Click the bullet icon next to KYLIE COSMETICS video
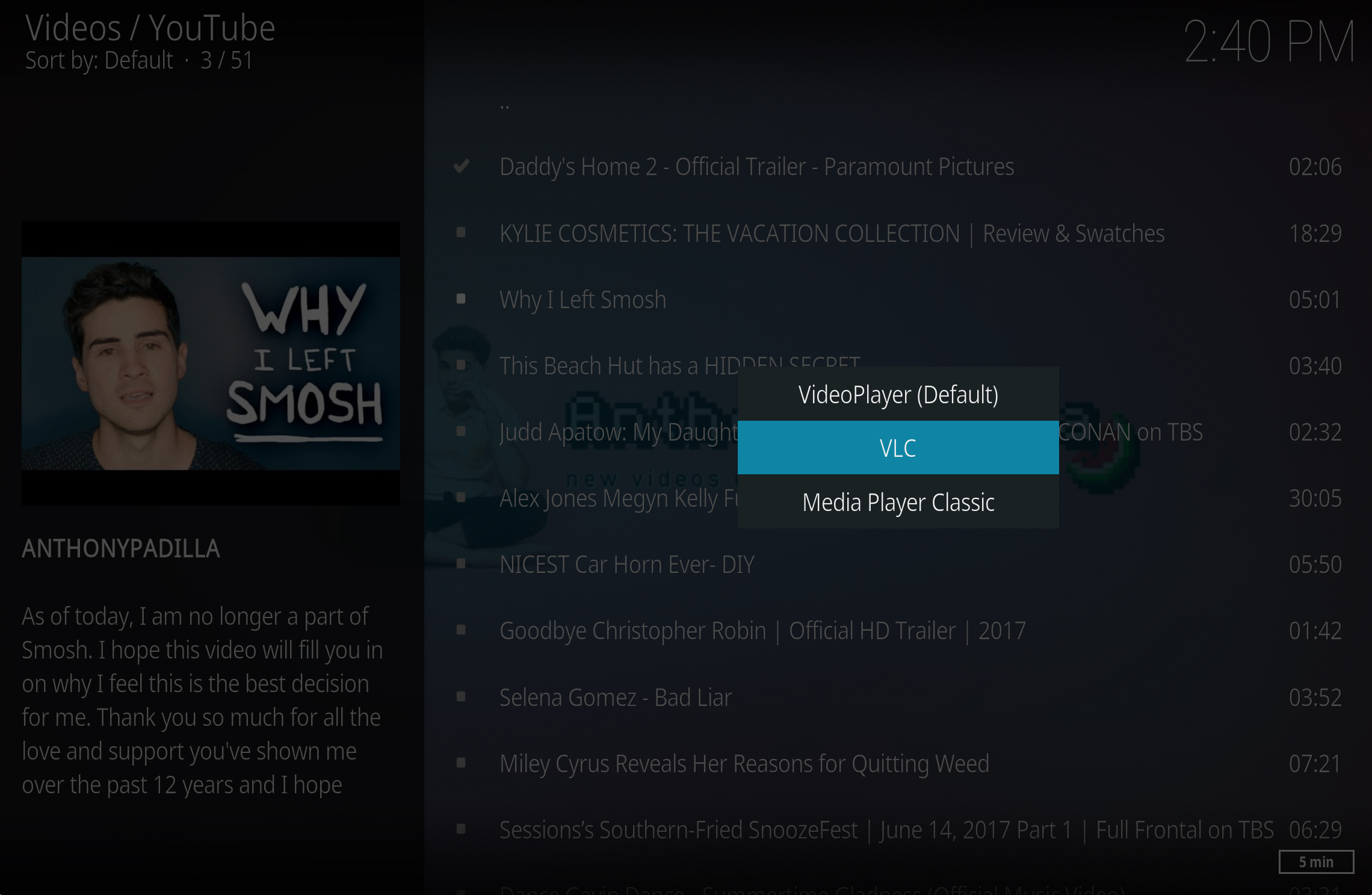This screenshot has width=1372, height=895. click(x=462, y=232)
